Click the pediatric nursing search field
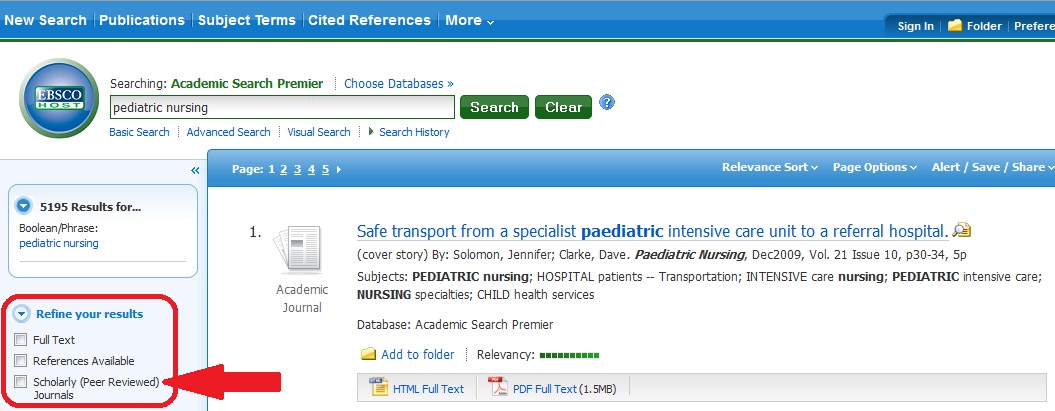 coord(283,107)
